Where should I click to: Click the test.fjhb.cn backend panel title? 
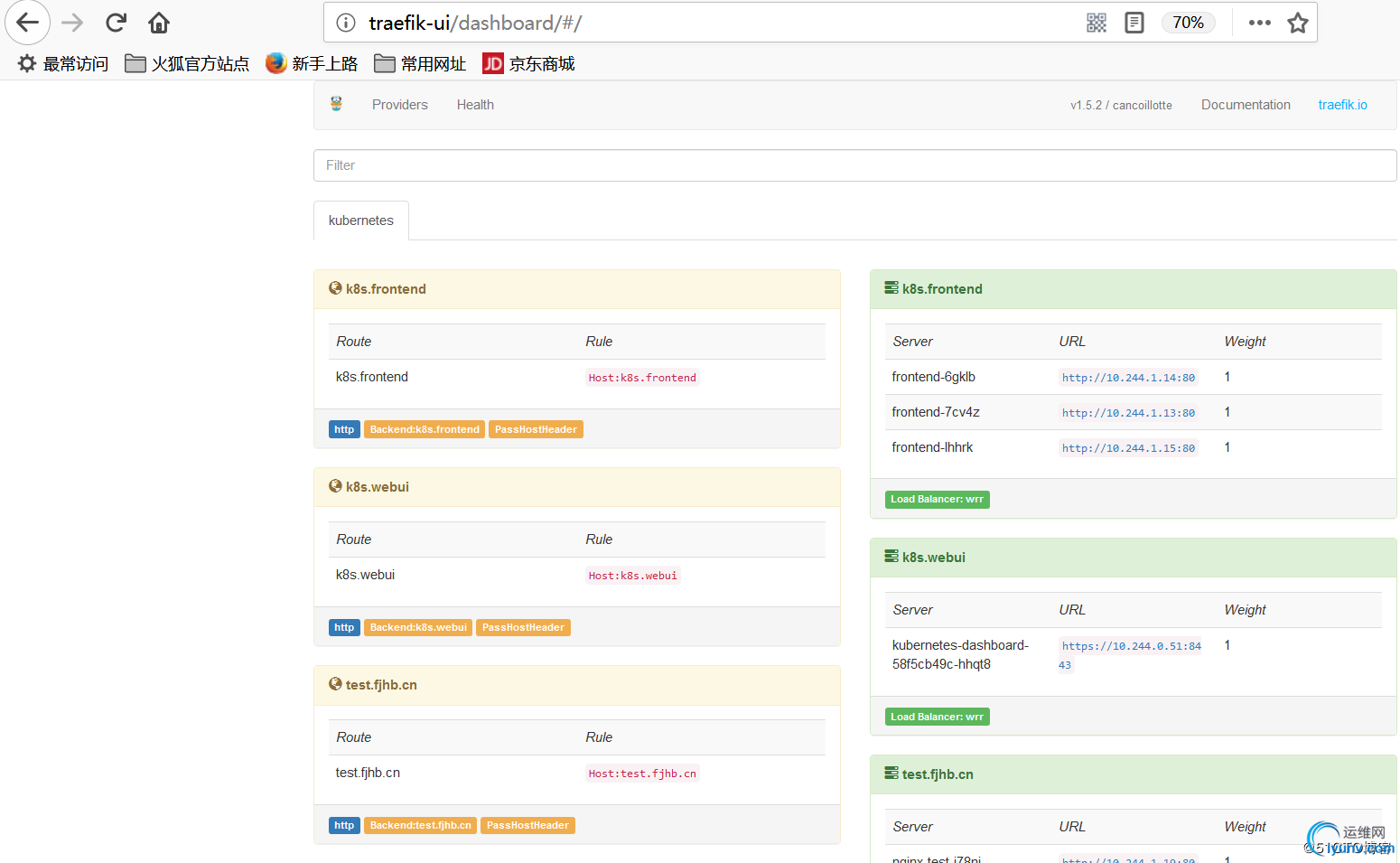(x=938, y=774)
